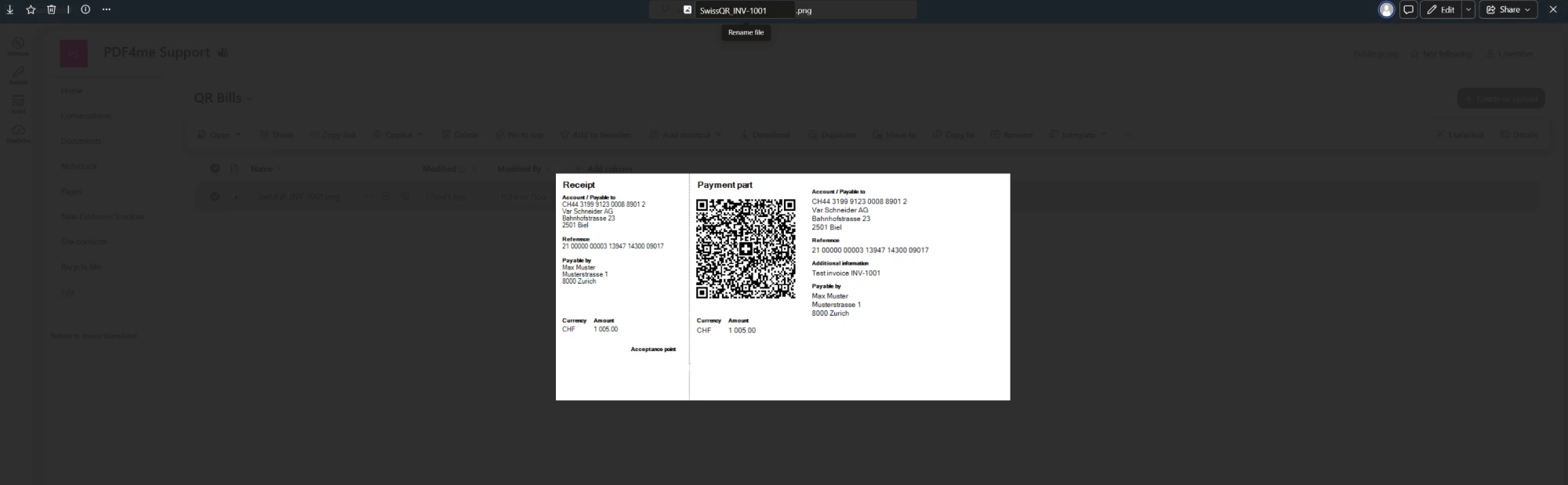Click the 'Additional information' label
This screenshot has width=1568, height=485.
pos(840,263)
